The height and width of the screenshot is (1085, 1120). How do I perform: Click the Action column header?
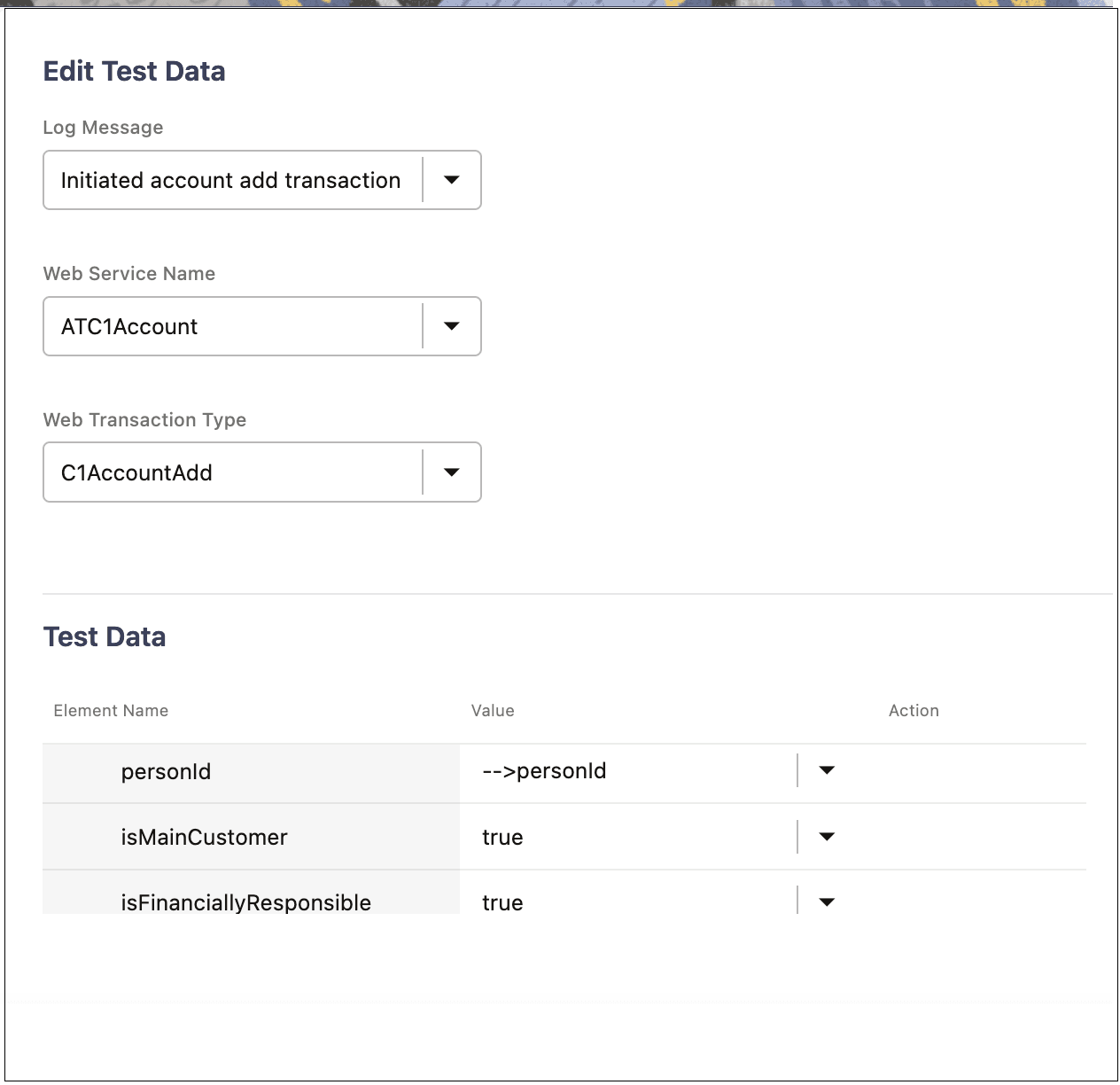914,710
